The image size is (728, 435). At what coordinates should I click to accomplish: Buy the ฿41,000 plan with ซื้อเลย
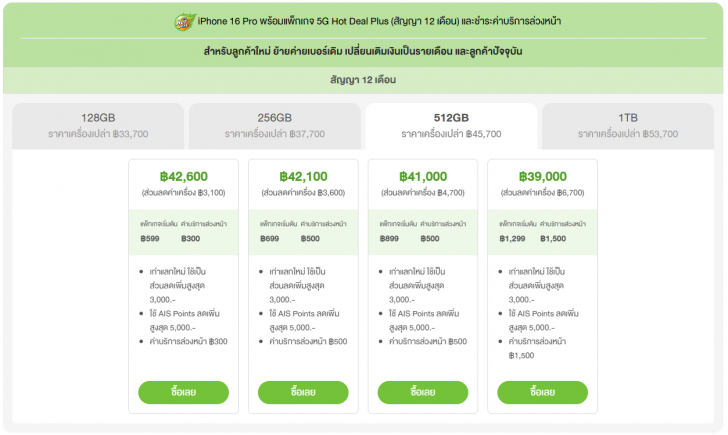click(x=423, y=392)
